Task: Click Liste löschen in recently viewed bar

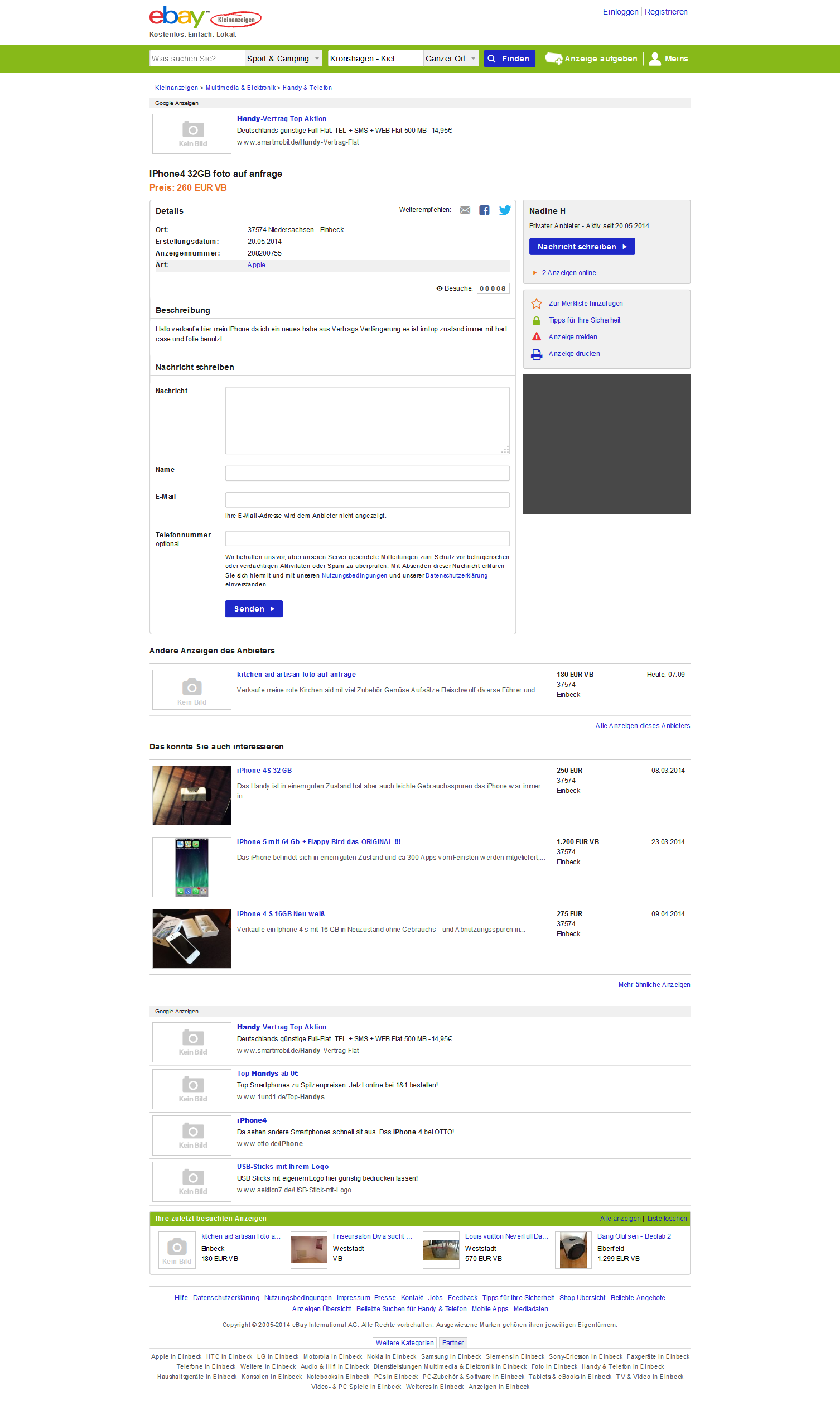Action: 667,1219
